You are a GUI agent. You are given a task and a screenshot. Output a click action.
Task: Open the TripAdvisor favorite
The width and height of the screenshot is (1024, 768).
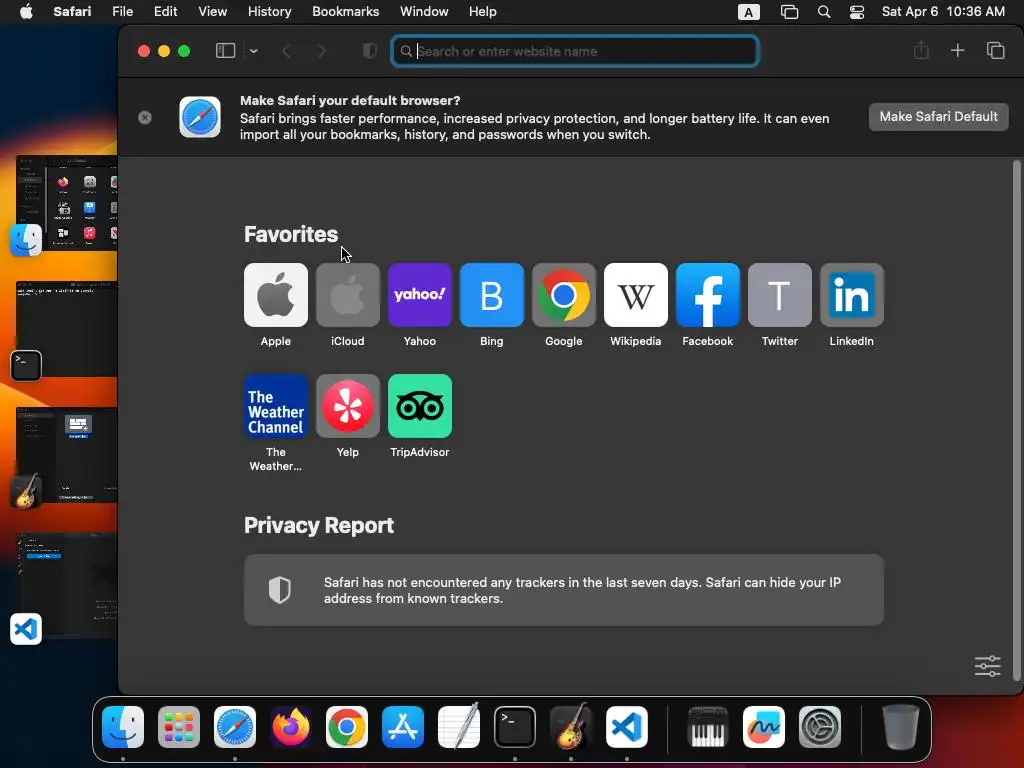click(419, 406)
